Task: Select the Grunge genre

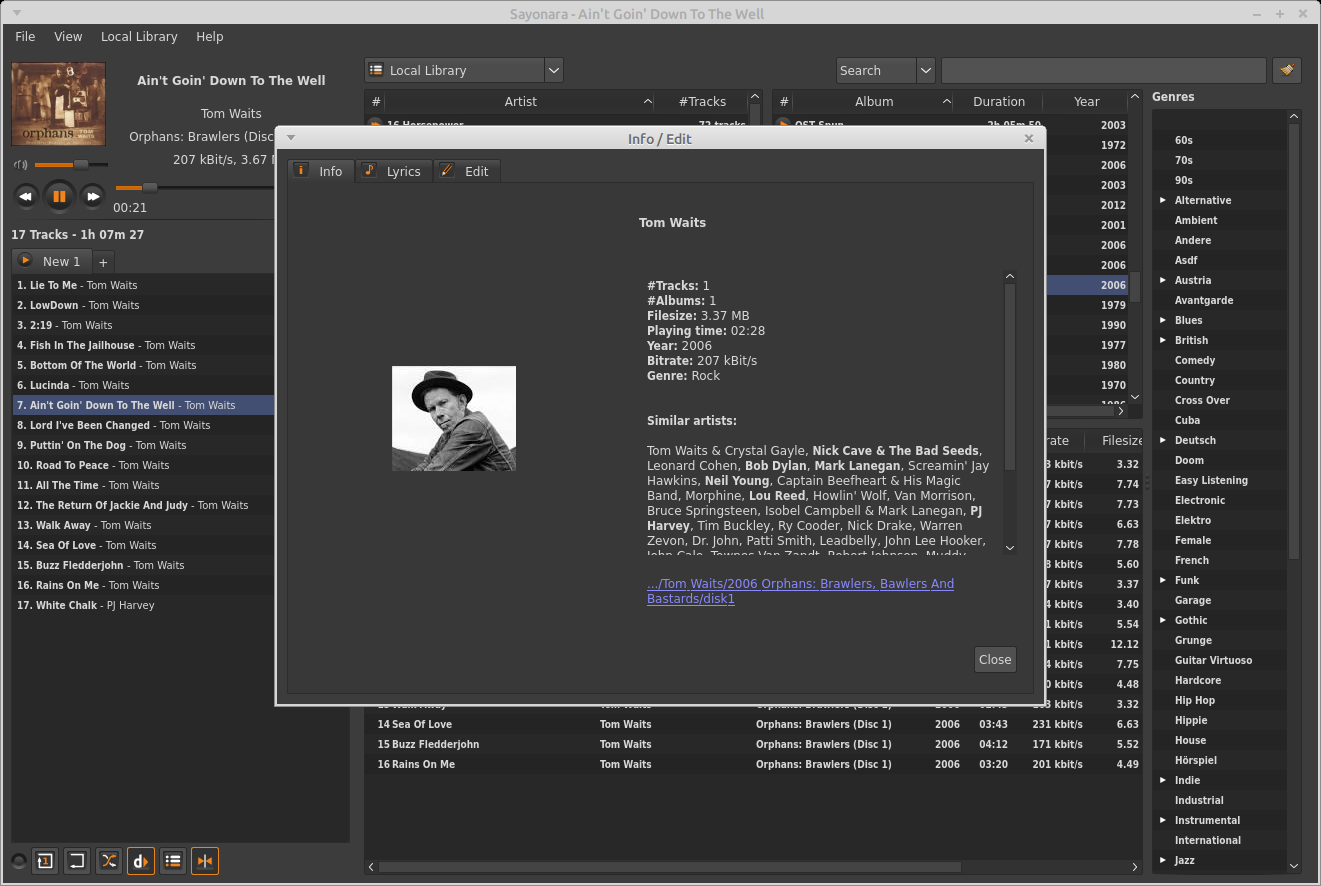Action: pos(1193,640)
